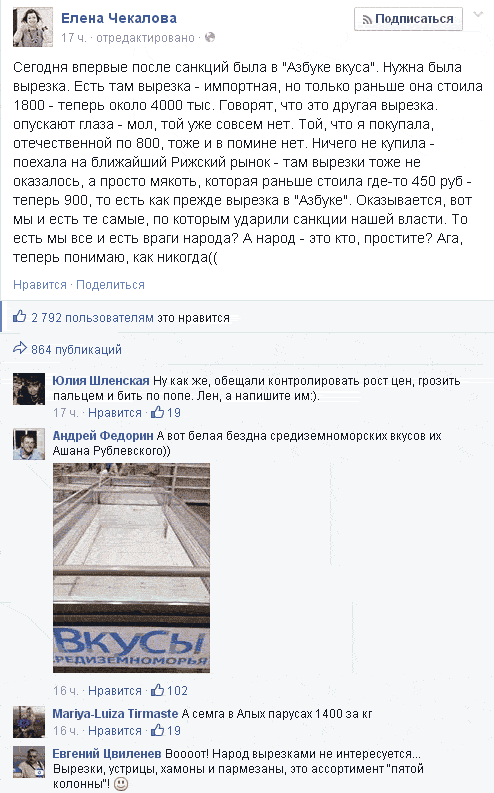The image size is (494, 793).
Task: Click the share arrow icon near 864 публикаций
Action: (20, 348)
